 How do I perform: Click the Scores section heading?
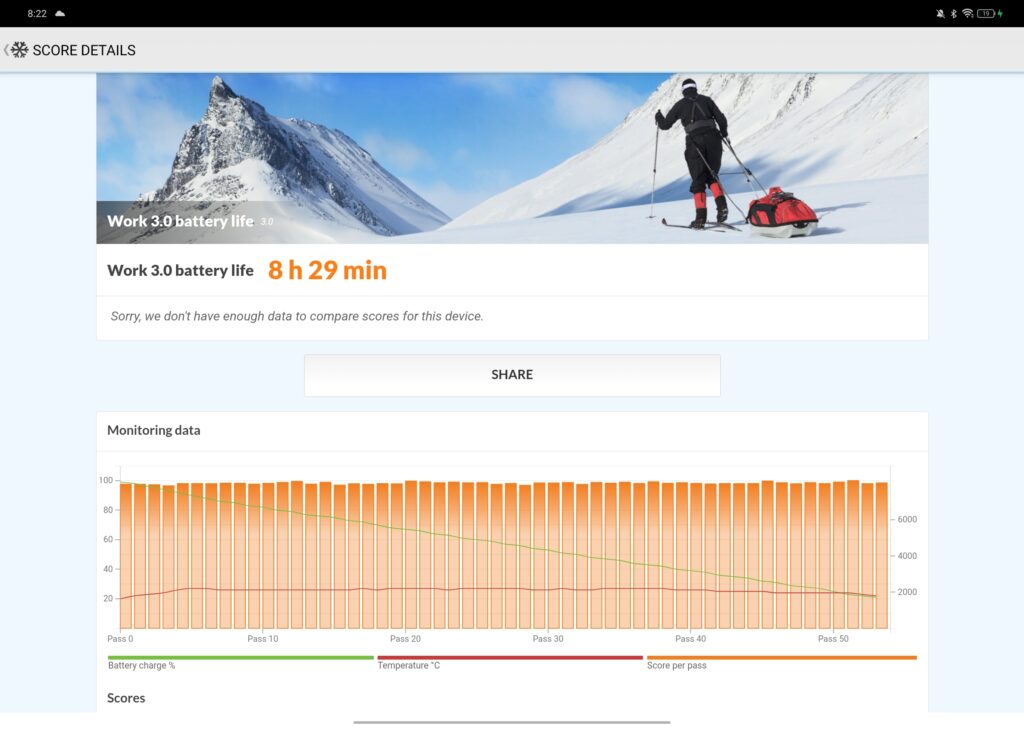[x=126, y=698]
